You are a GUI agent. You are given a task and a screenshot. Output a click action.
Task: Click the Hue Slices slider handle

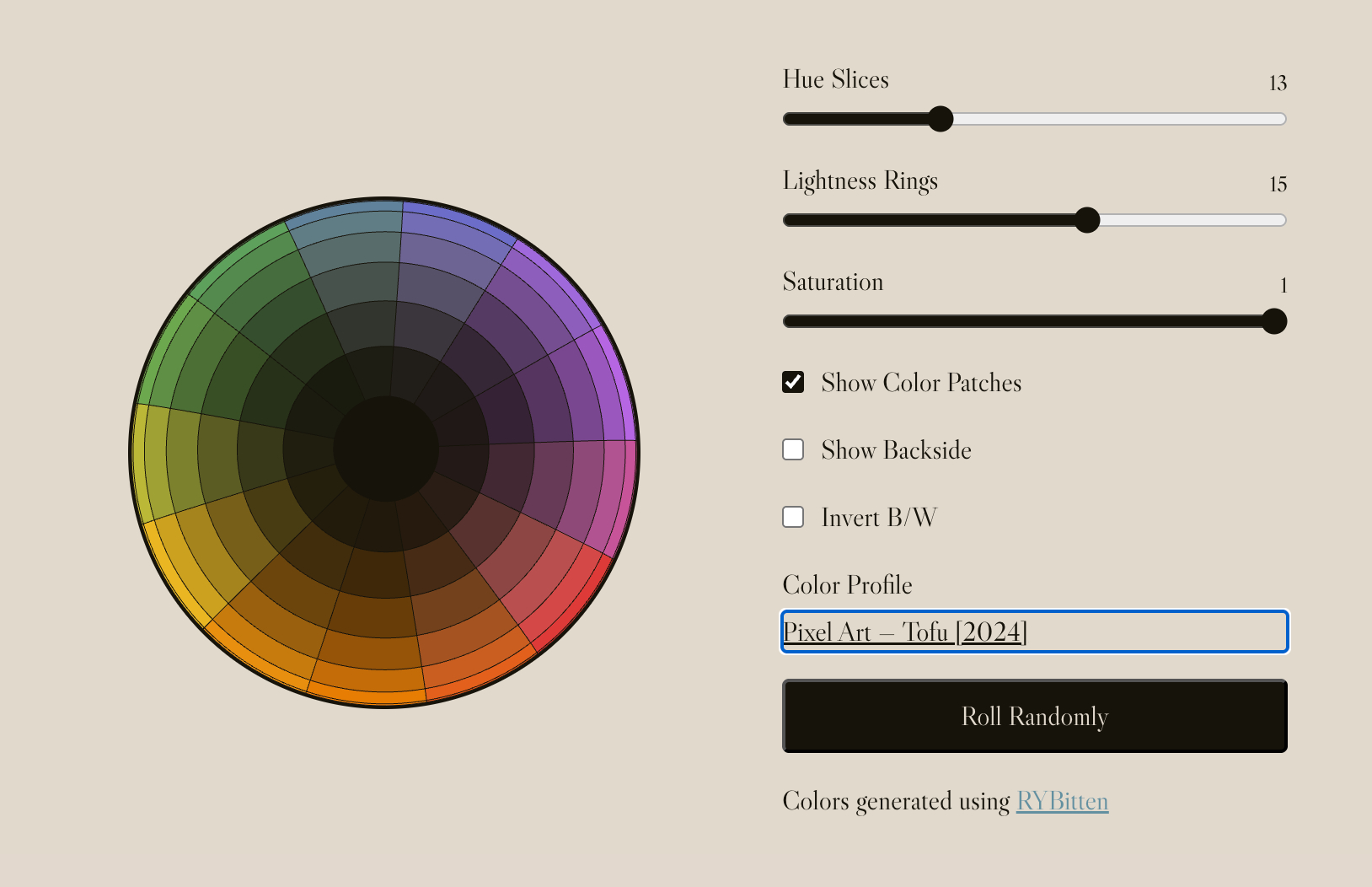pos(940,119)
